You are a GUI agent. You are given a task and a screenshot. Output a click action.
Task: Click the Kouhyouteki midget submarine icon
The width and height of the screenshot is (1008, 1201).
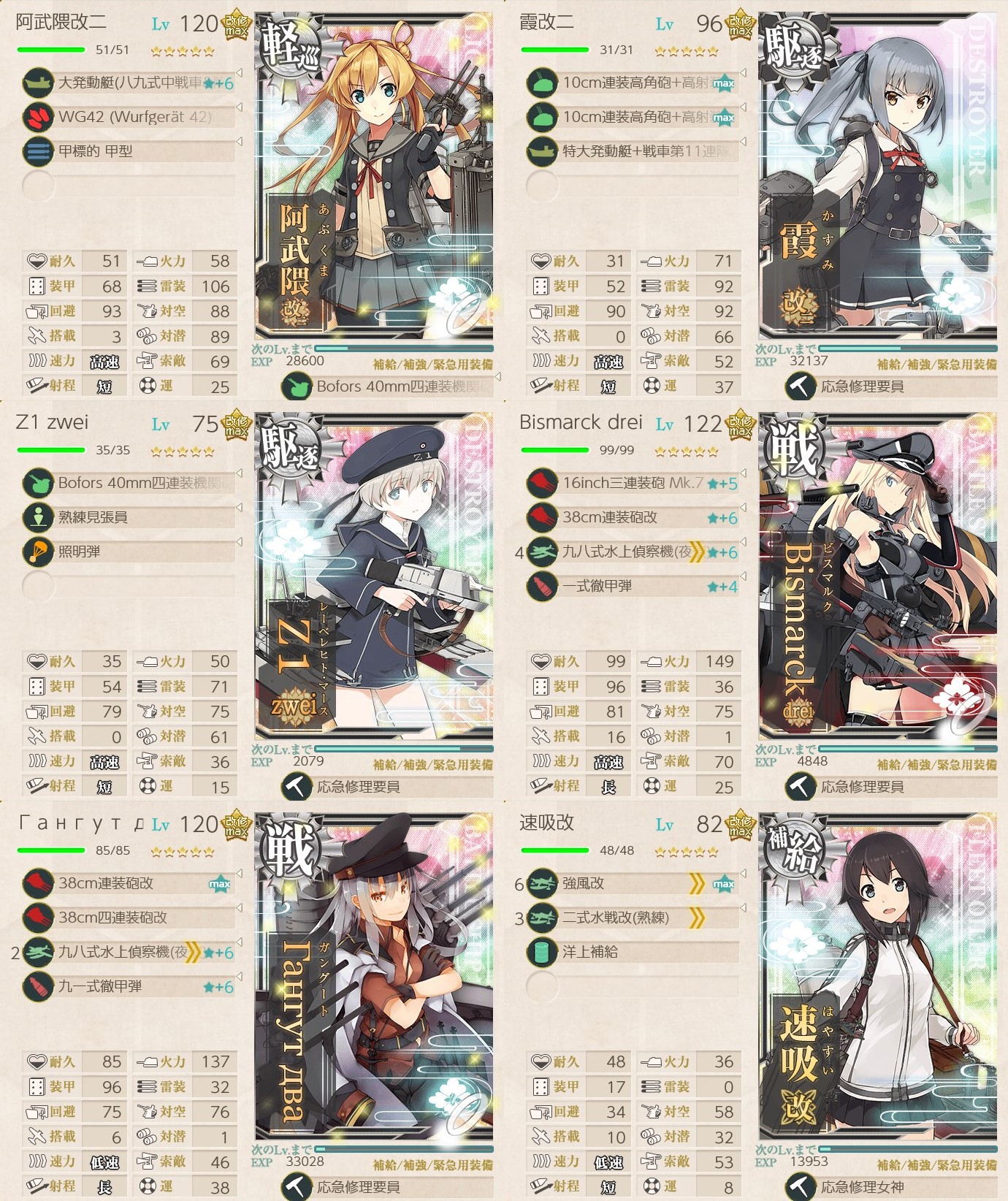(38, 151)
